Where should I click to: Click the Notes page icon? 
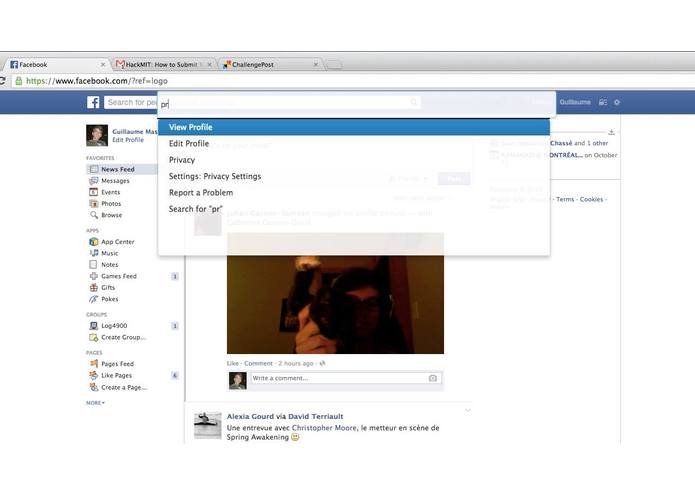pos(93,265)
